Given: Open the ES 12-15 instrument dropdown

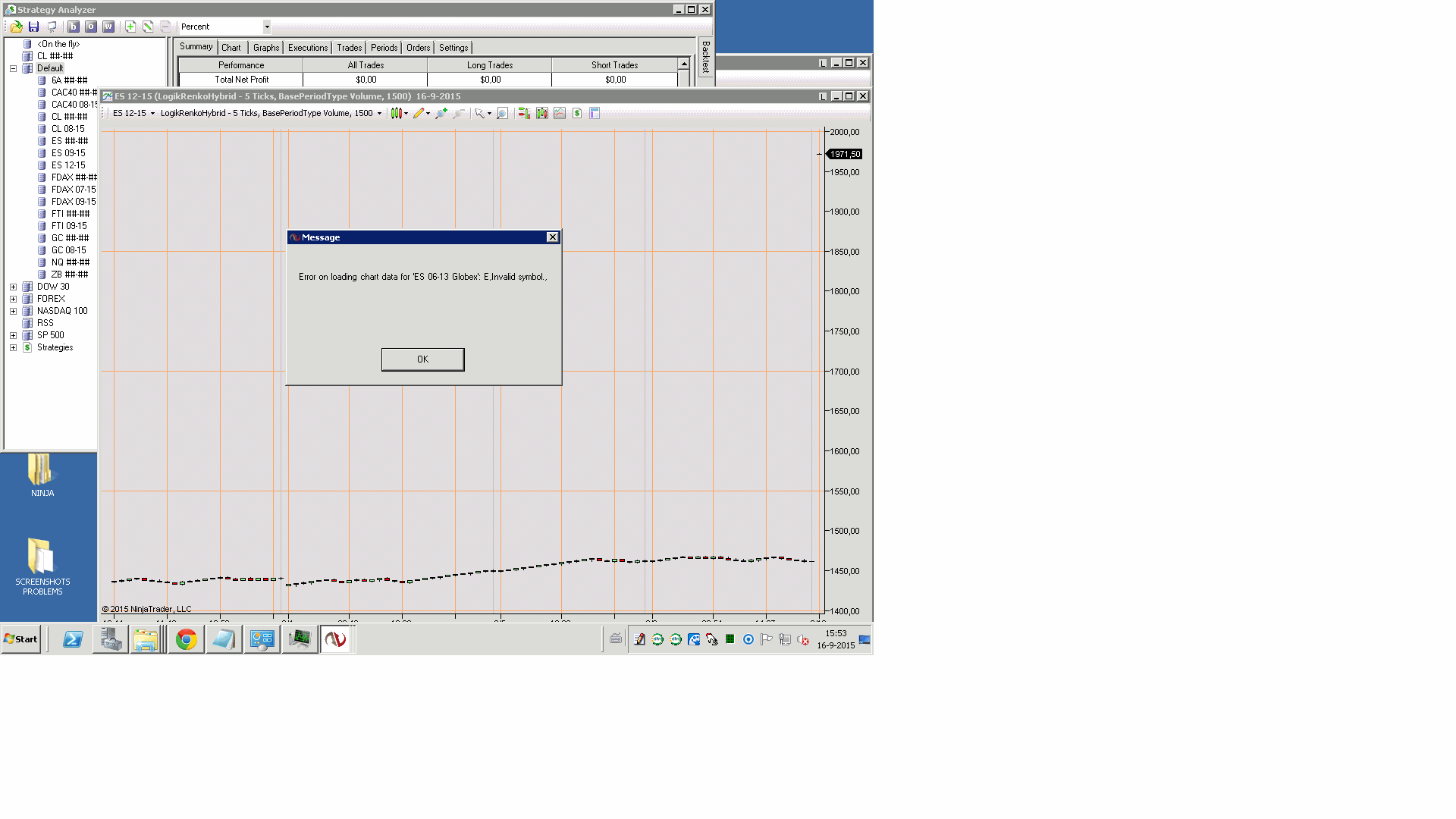Looking at the screenshot, I should [152, 113].
